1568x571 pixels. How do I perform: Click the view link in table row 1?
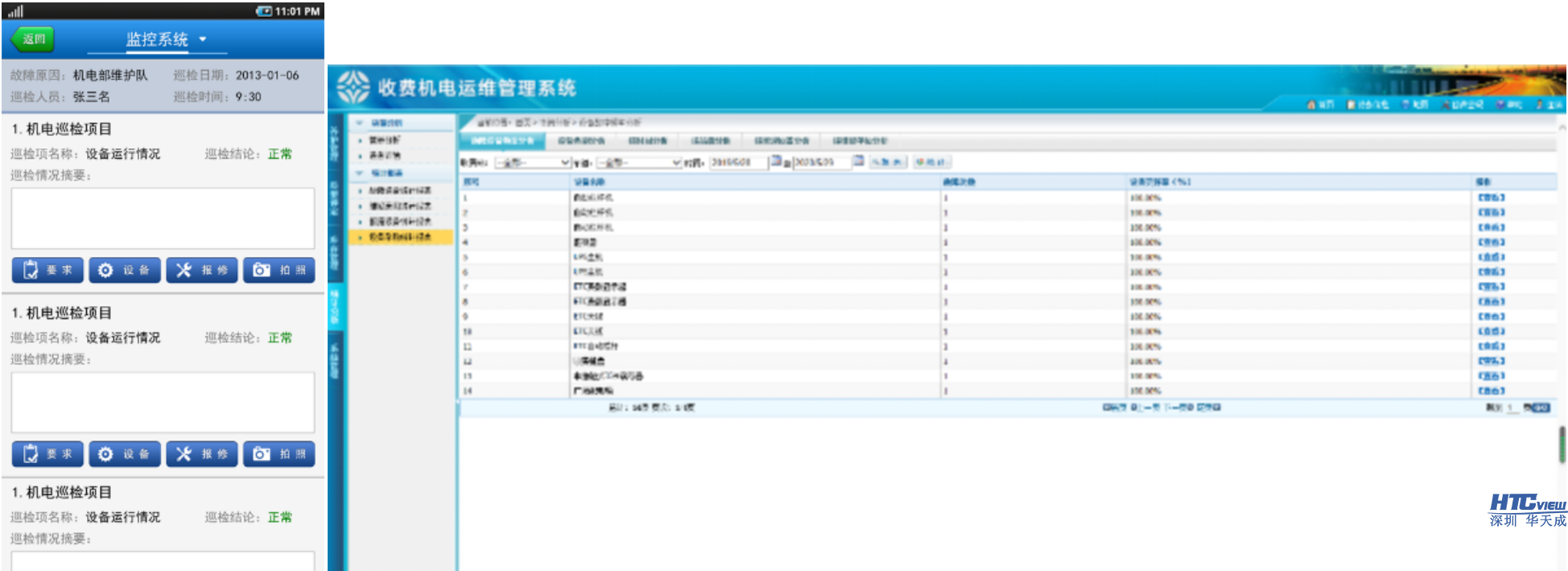pyautogui.click(x=1491, y=197)
